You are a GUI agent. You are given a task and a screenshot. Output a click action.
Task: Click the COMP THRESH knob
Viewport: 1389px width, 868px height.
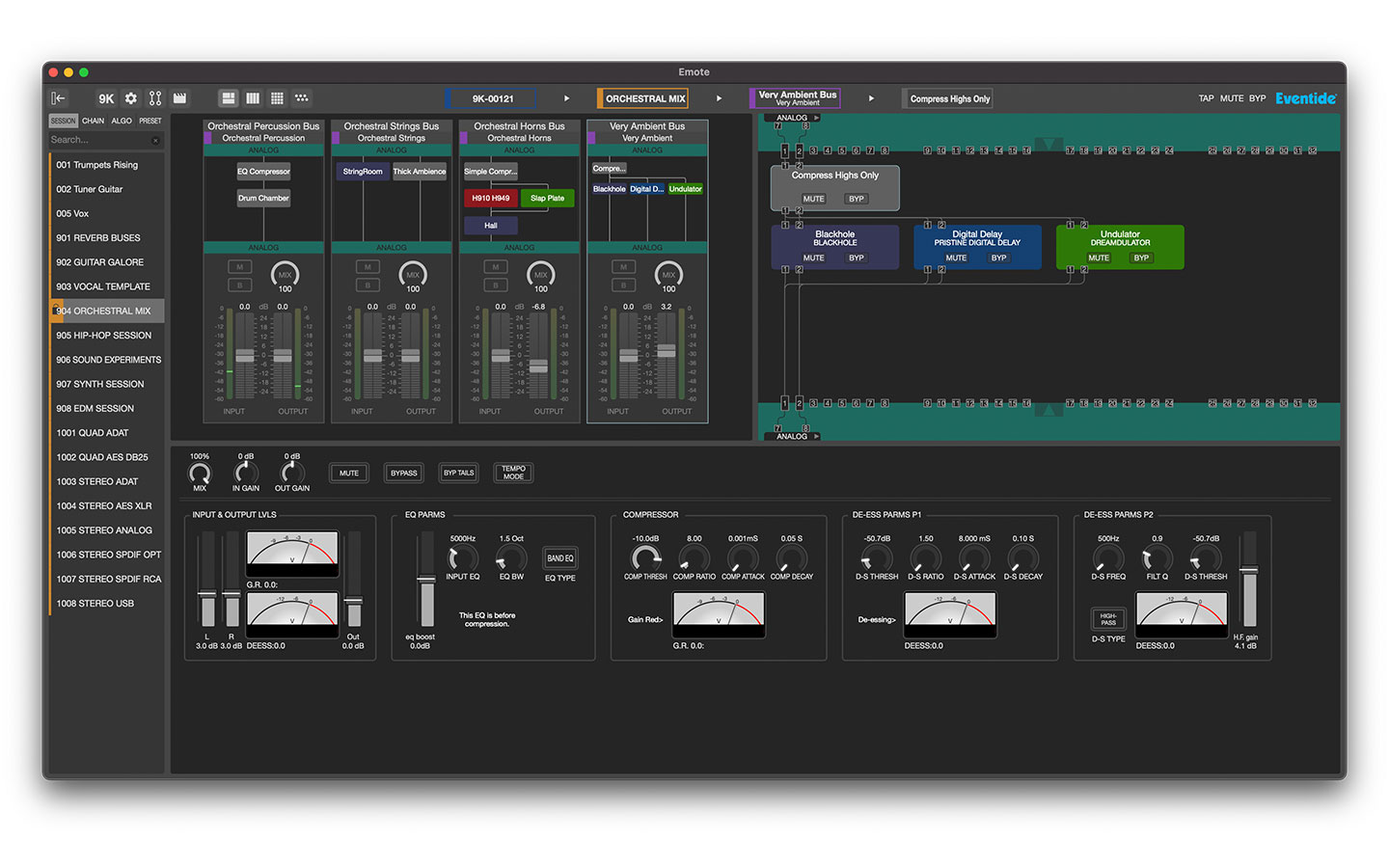(x=645, y=557)
